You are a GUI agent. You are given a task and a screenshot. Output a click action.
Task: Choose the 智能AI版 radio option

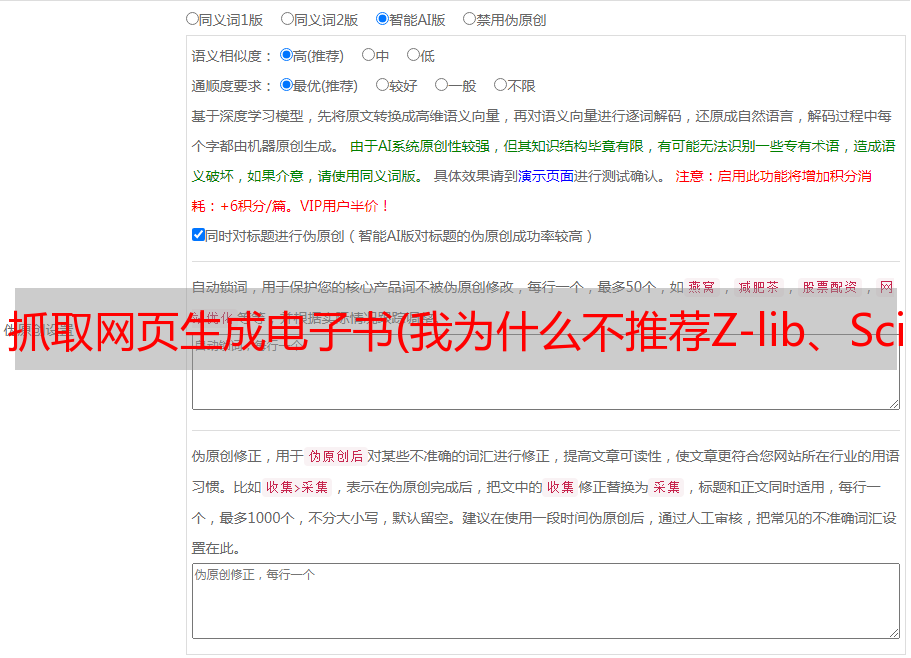coord(382,19)
